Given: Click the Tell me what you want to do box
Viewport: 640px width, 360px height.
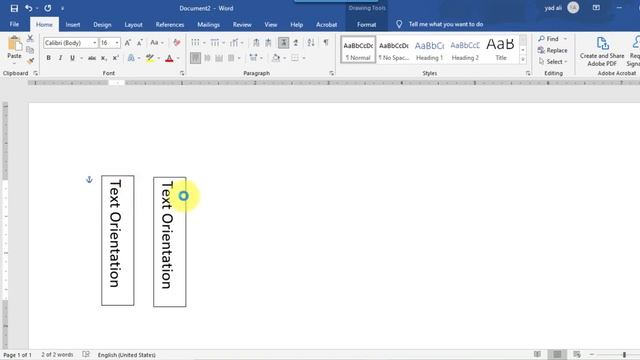Looking at the screenshot, I should pyautogui.click(x=446, y=24).
